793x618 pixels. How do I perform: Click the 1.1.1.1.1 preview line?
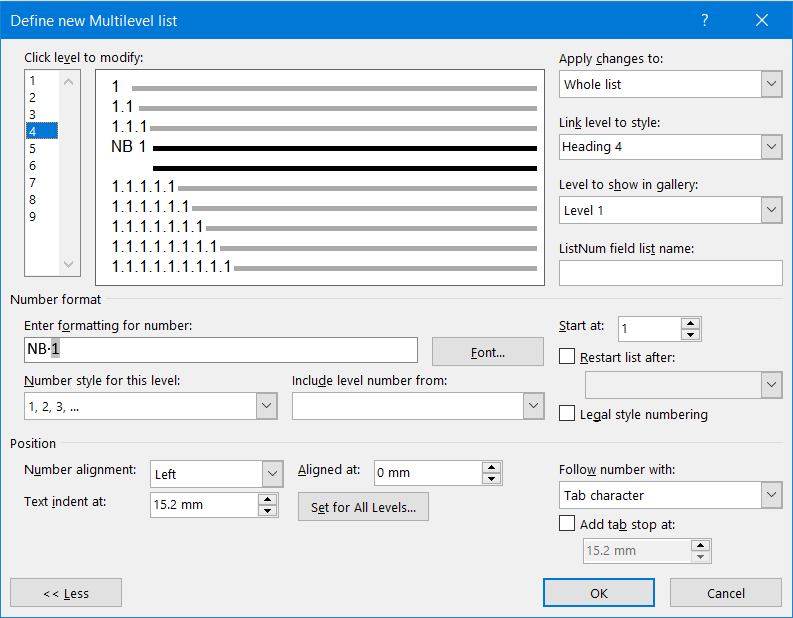coord(324,187)
